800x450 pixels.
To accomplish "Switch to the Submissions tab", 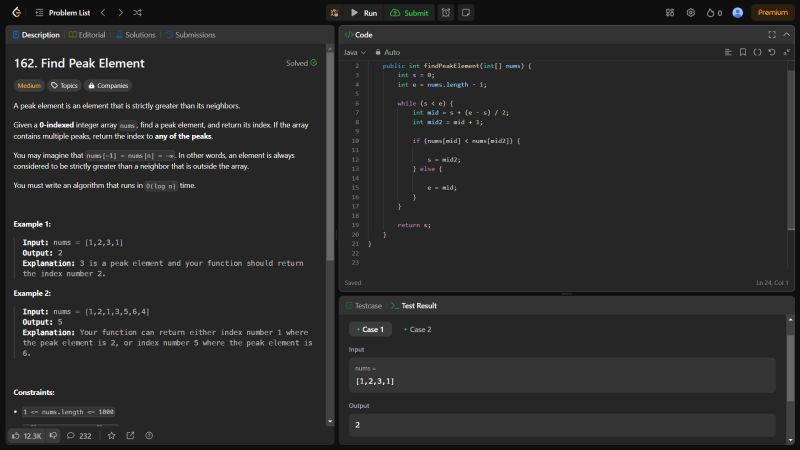I will [190, 35].
